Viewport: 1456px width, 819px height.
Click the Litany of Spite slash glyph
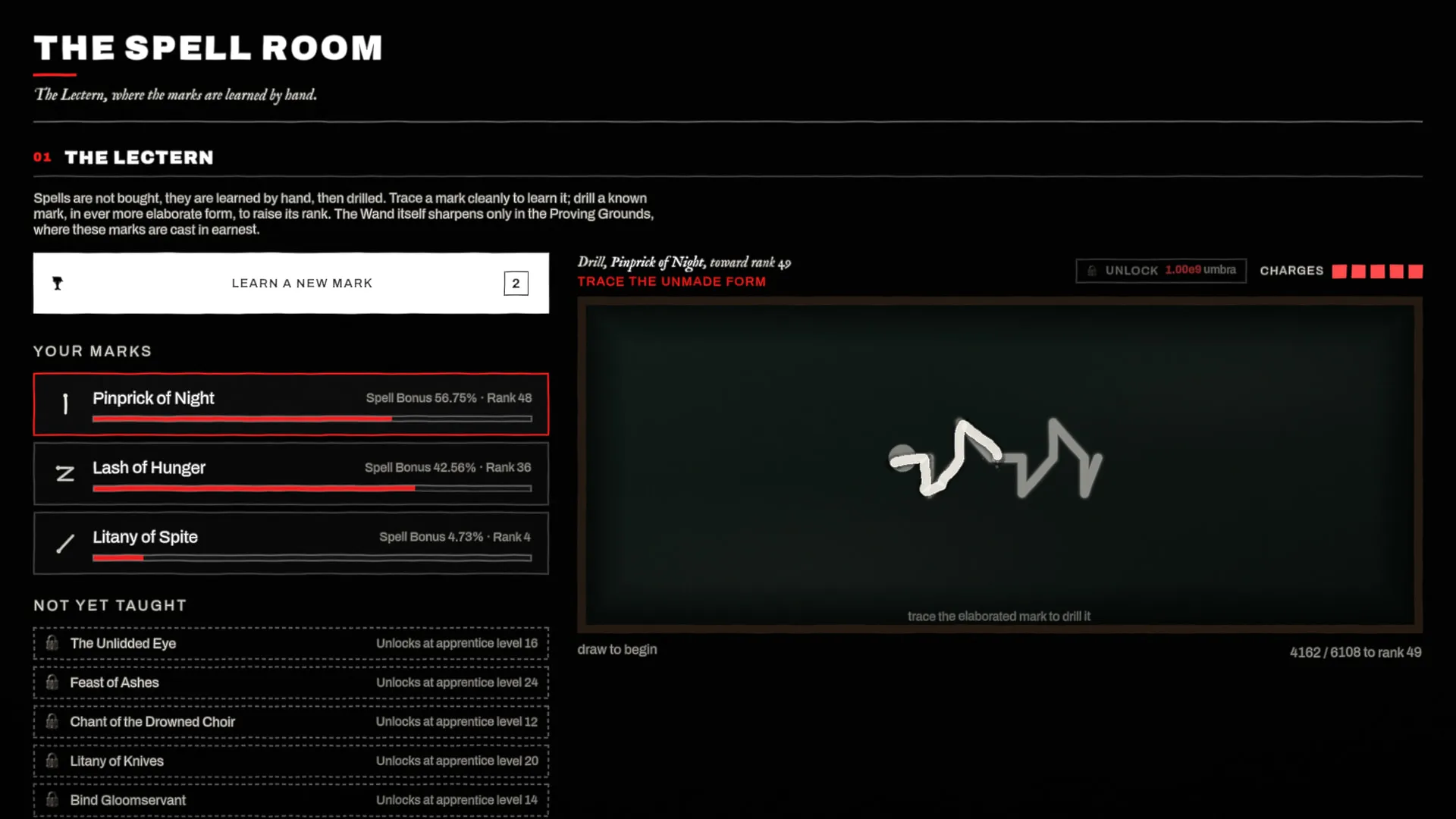pos(65,544)
